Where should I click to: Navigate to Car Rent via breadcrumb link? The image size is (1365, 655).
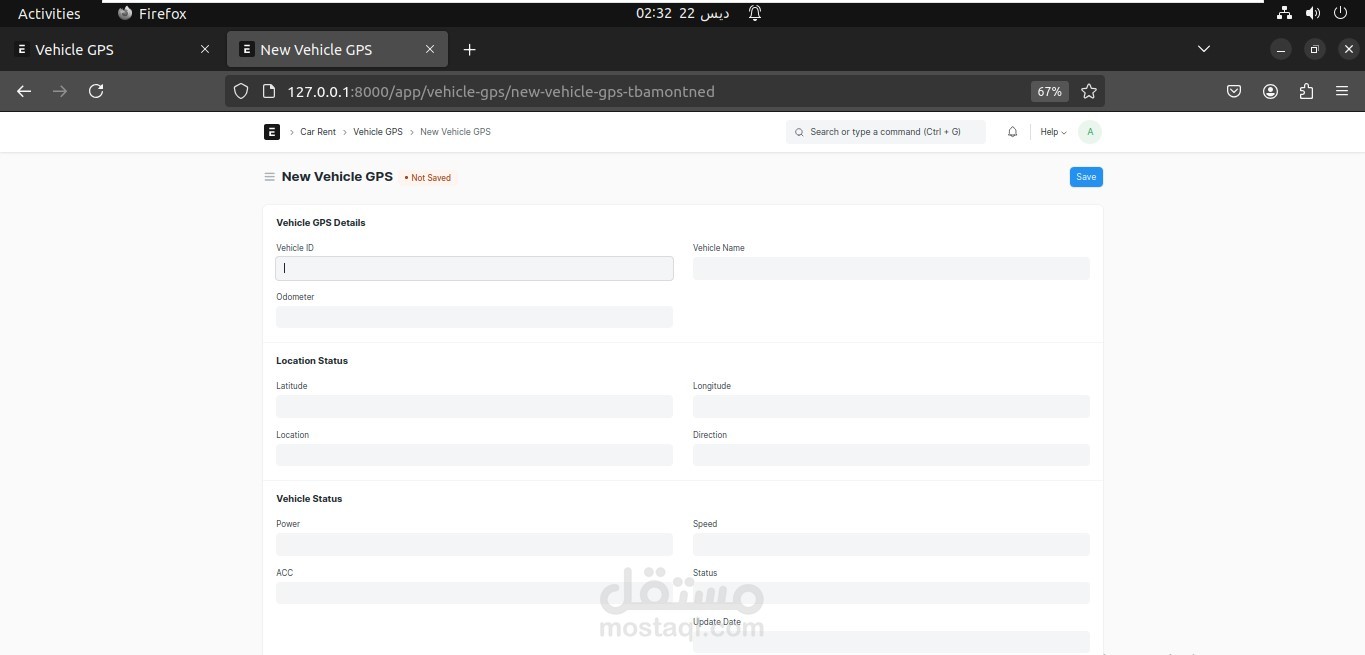[x=317, y=131]
